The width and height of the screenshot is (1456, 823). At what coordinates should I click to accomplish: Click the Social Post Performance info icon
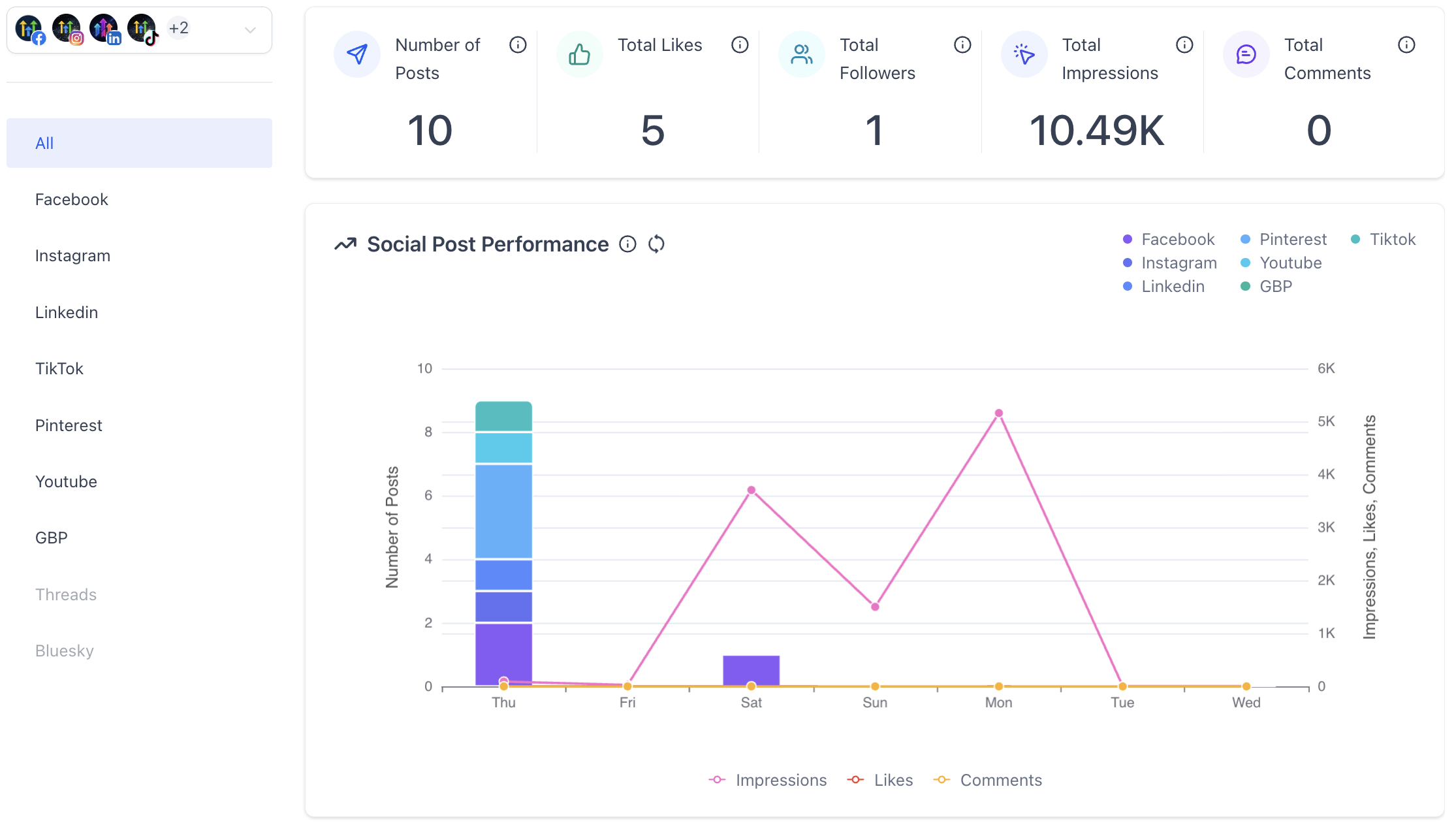tap(627, 244)
